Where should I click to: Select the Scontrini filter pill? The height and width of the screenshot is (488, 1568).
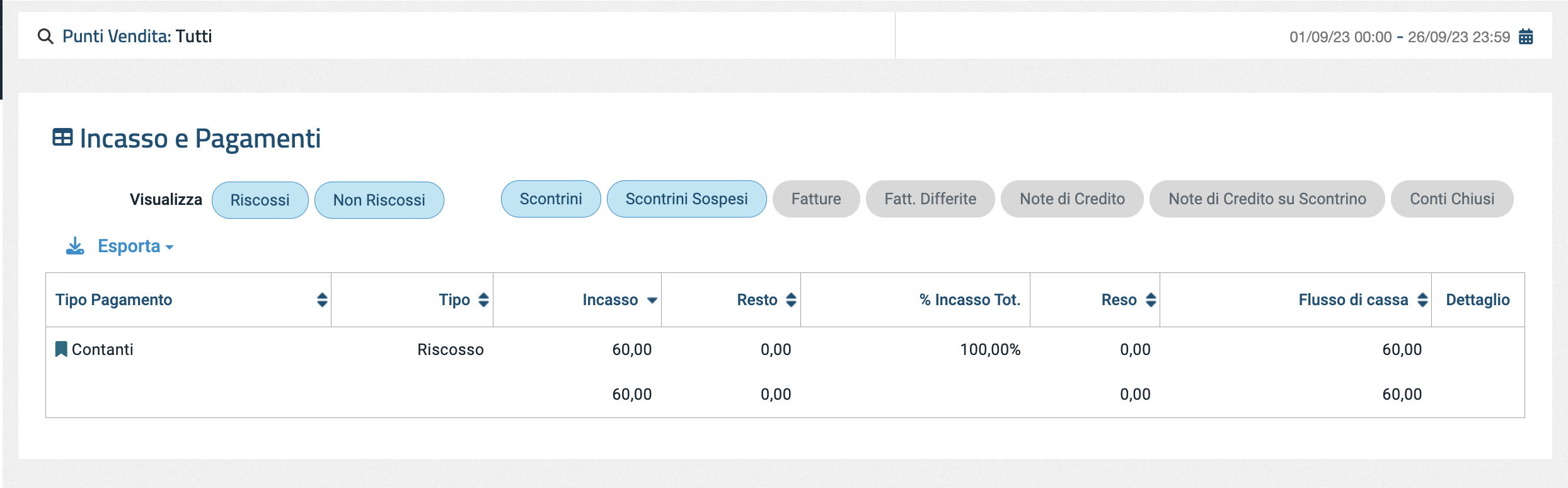pyautogui.click(x=550, y=199)
